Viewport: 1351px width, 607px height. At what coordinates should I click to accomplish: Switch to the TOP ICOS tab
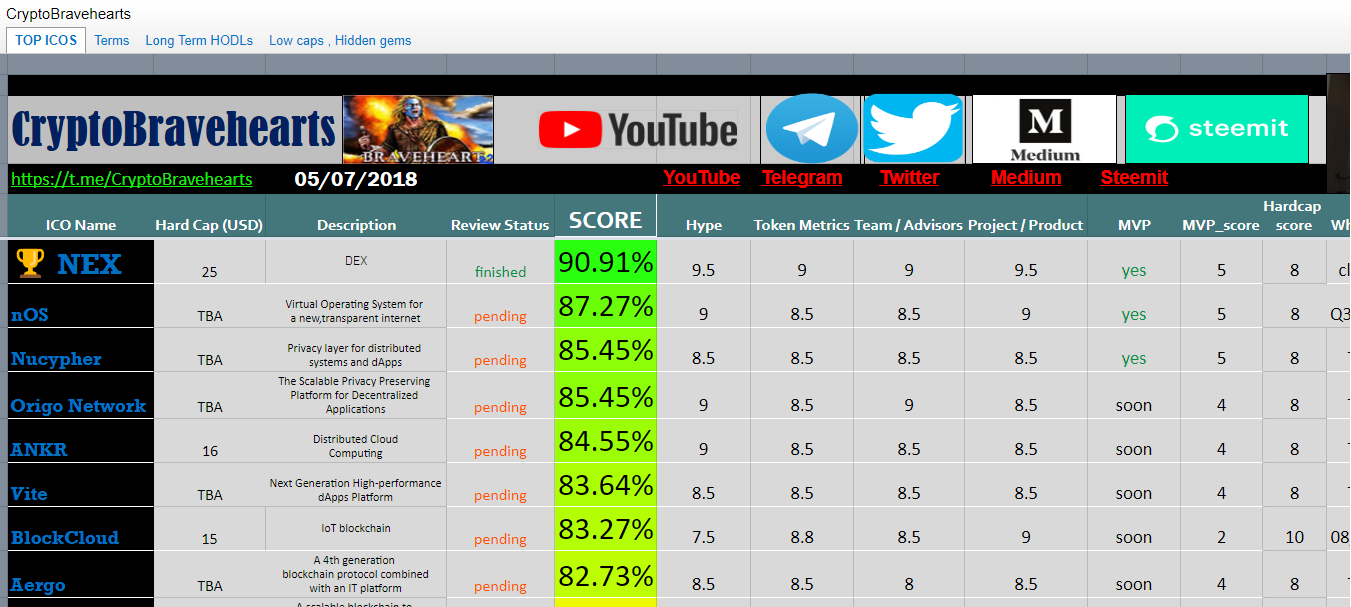[46, 40]
